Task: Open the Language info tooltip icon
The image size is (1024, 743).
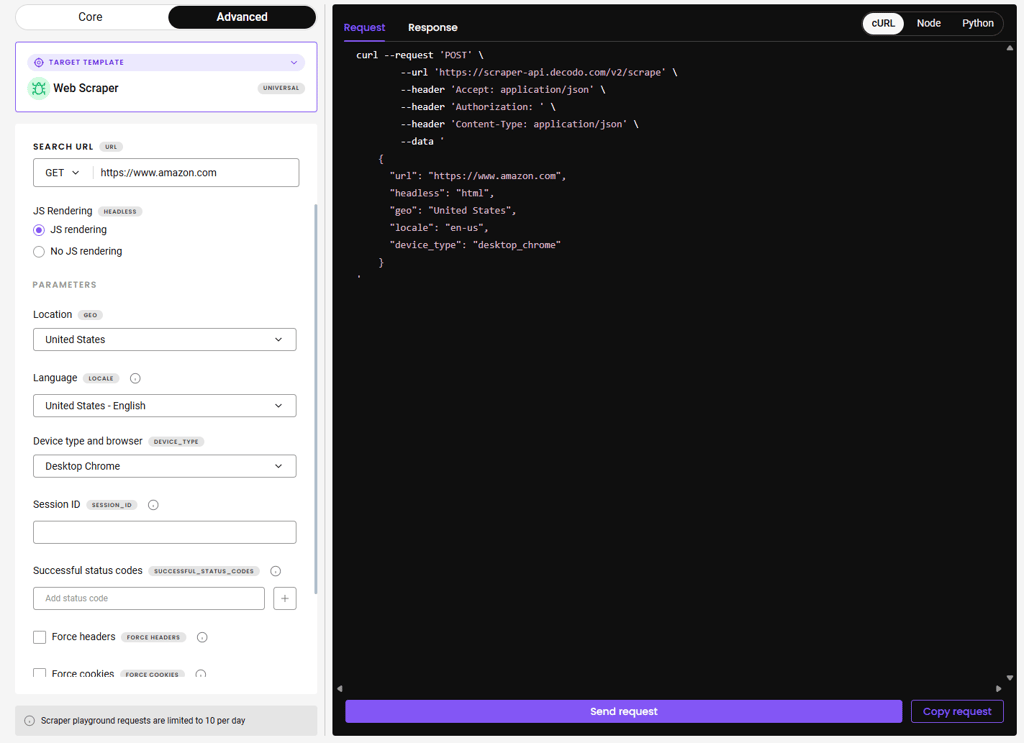Action: pos(135,378)
